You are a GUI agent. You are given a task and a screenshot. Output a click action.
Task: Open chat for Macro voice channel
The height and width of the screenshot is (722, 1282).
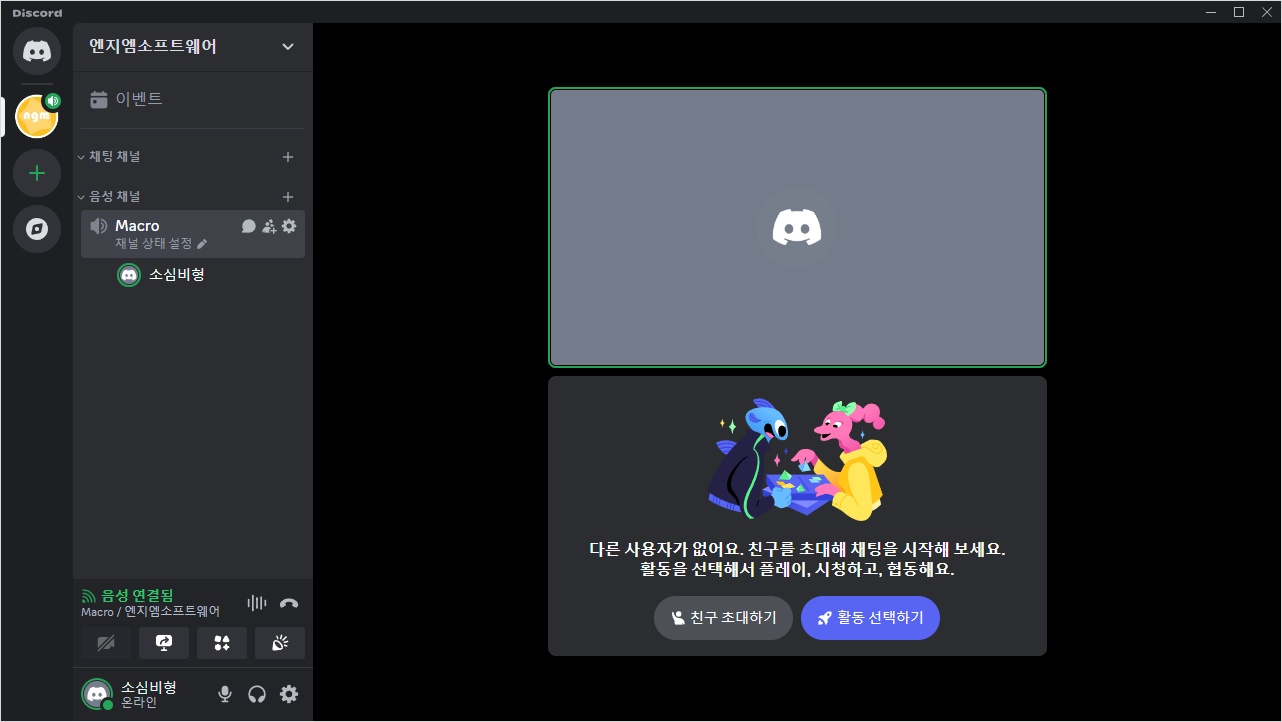click(x=249, y=226)
